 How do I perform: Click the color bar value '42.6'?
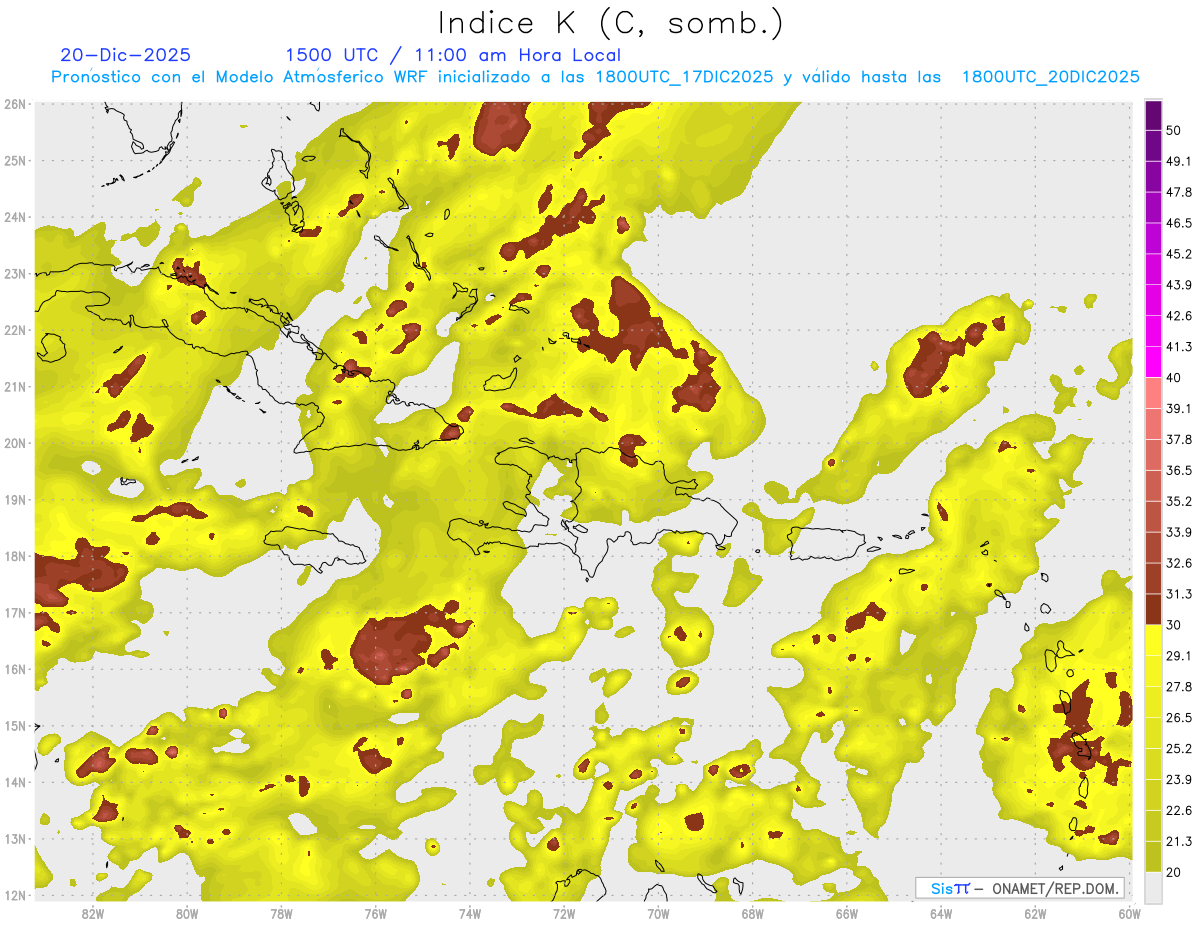(1178, 316)
